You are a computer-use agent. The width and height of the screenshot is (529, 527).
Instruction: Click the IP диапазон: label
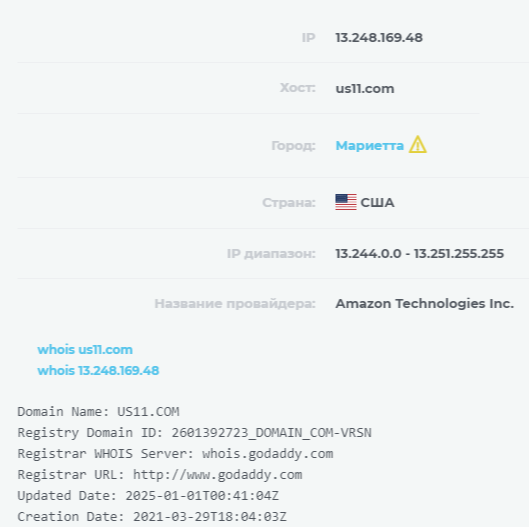point(271,253)
